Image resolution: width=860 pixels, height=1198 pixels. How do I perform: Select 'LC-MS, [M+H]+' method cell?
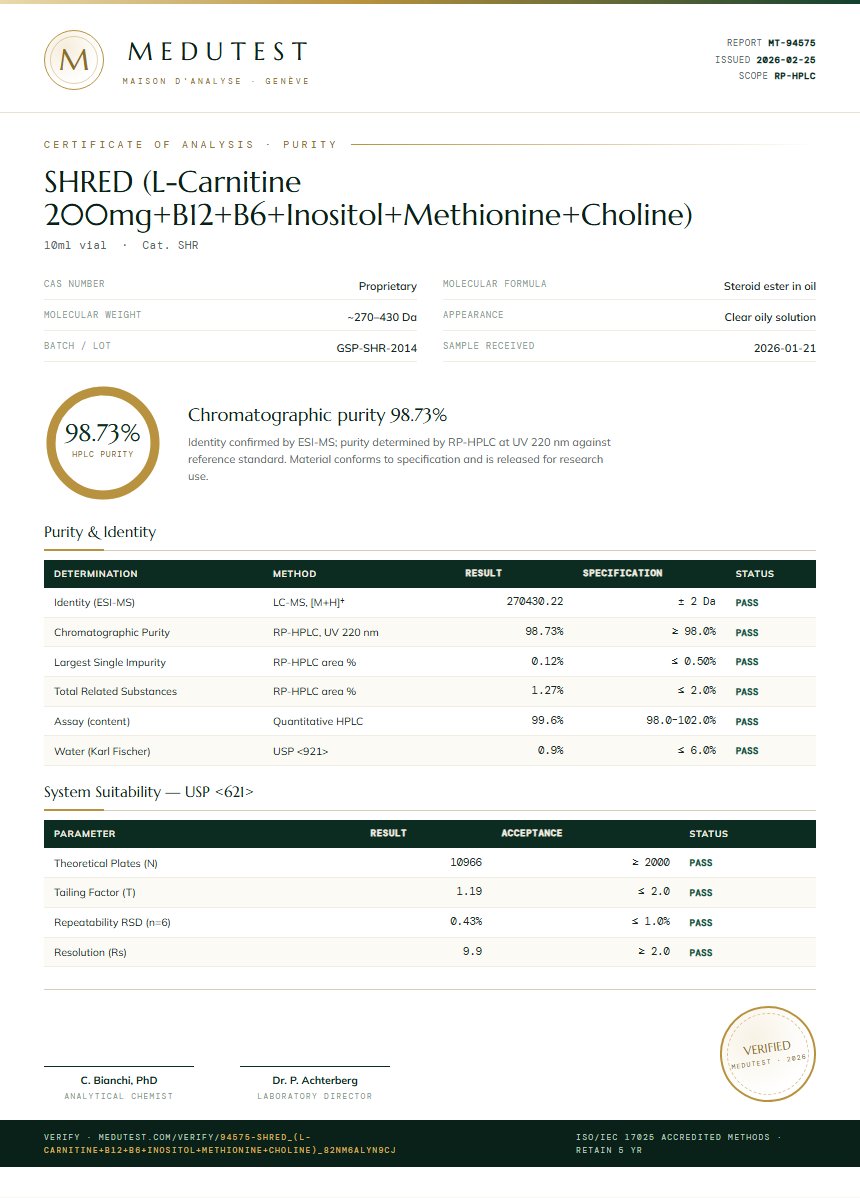coord(309,603)
